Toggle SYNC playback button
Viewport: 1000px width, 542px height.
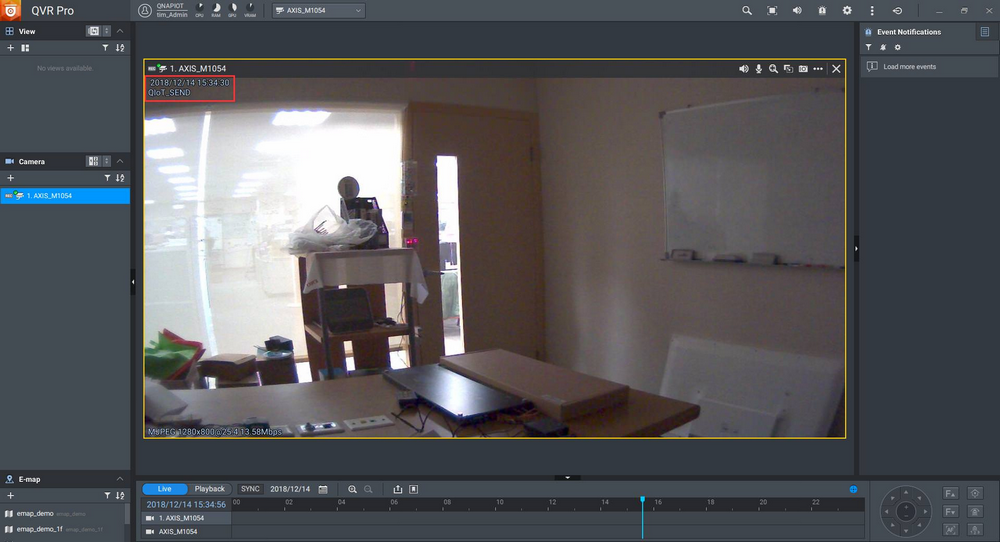tap(250, 489)
